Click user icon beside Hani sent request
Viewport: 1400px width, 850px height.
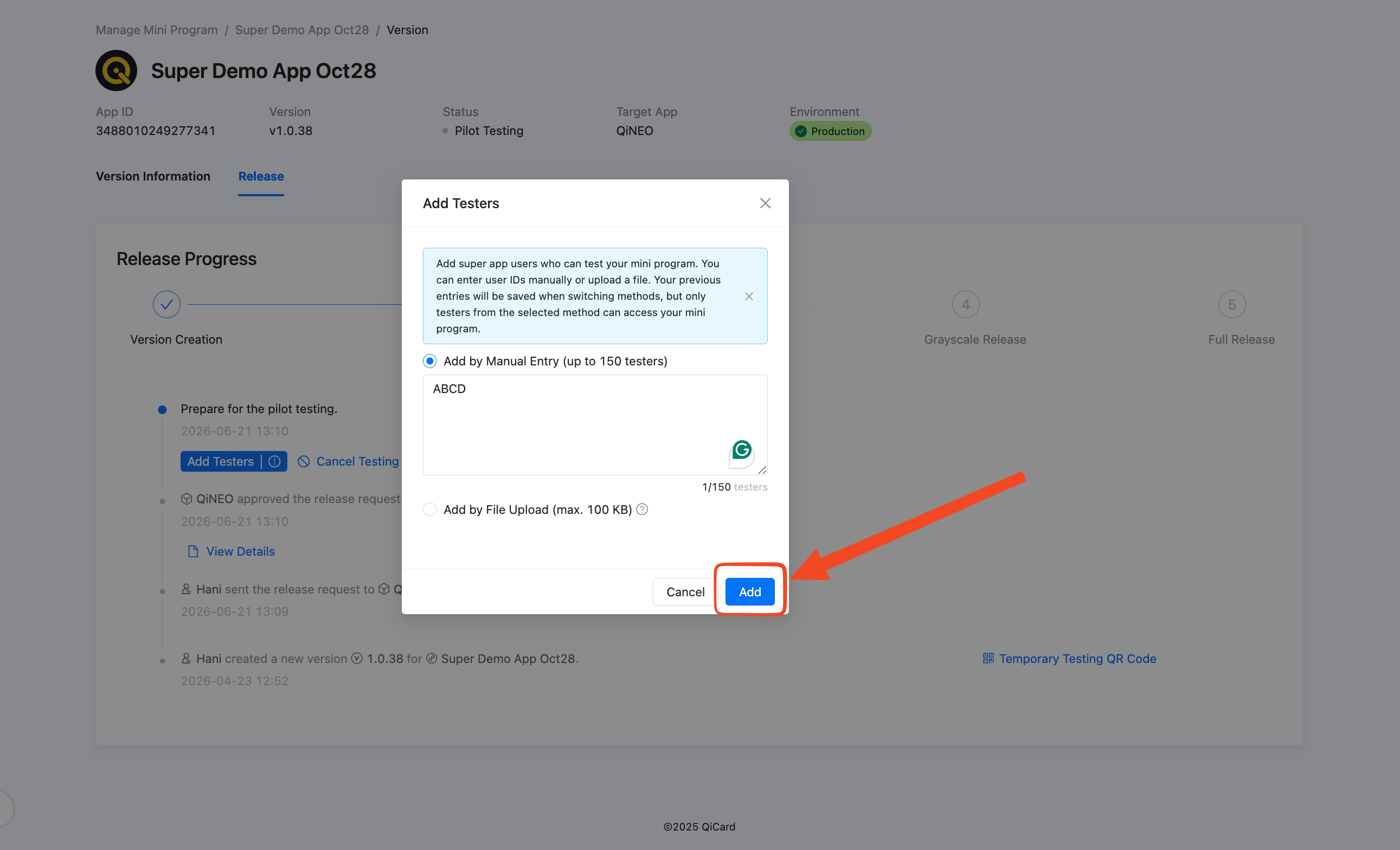[x=186, y=589]
